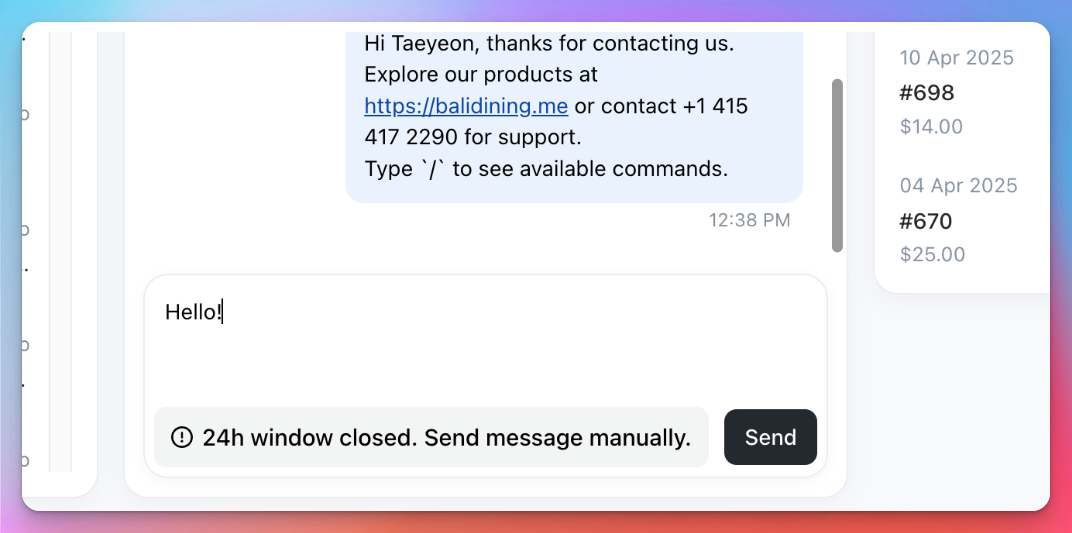Click the narrow left sidebar strip
Screen dimensions: 1072x533
[x=60, y=251]
